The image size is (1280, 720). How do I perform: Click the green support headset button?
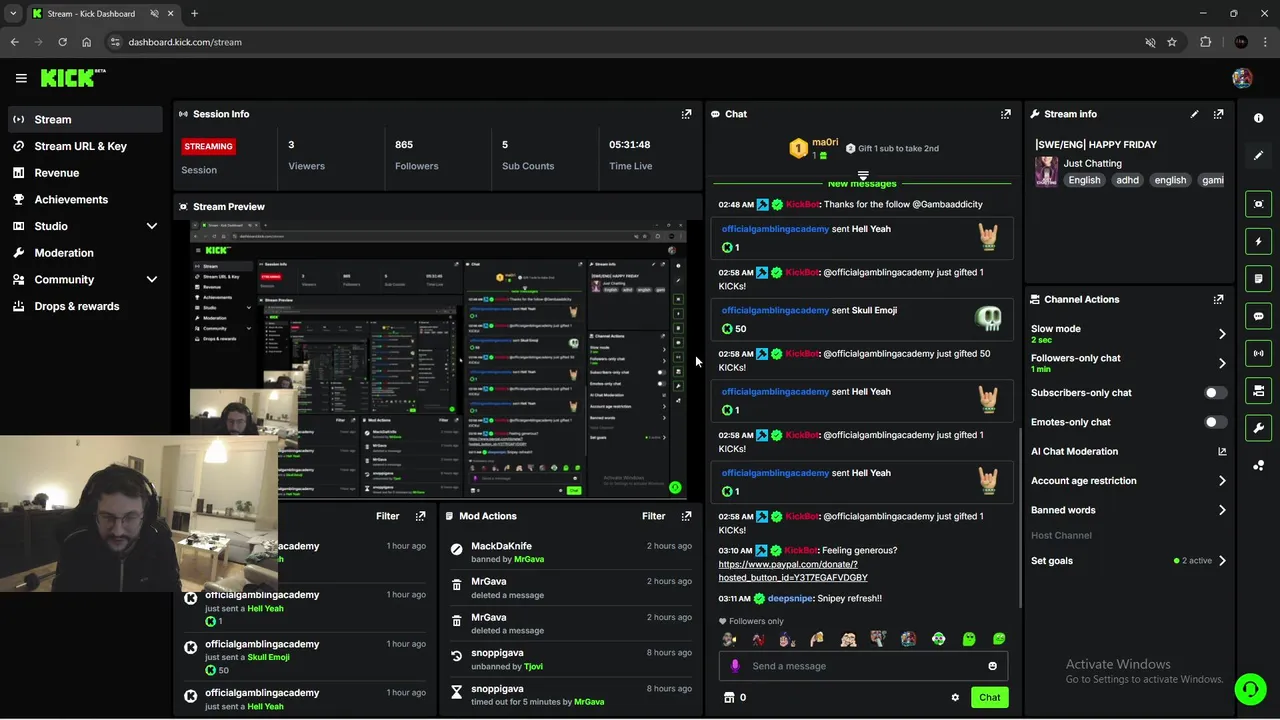tap(1249, 689)
